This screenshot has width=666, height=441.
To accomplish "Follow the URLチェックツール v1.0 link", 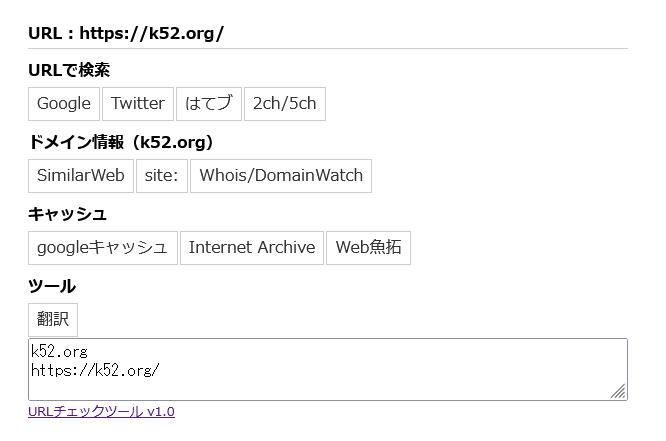I will (x=101, y=412).
